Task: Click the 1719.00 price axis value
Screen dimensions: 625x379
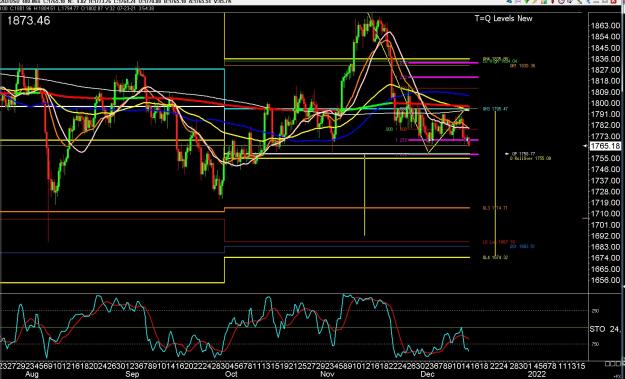Action: point(605,203)
